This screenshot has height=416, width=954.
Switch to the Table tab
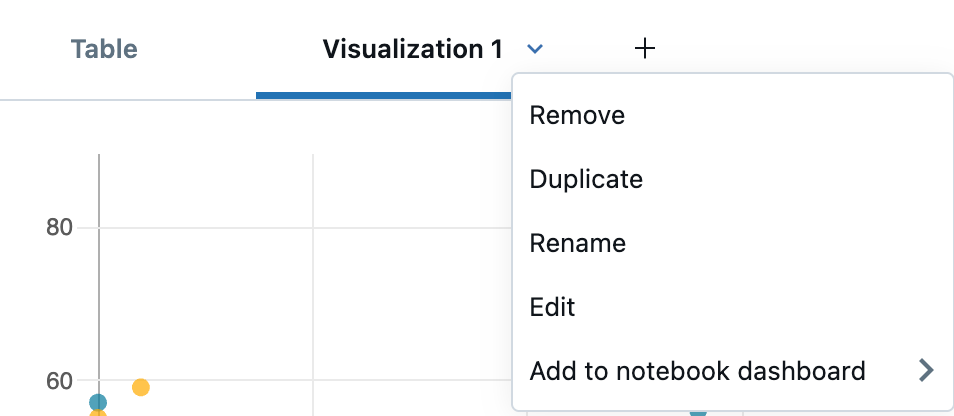click(x=104, y=48)
